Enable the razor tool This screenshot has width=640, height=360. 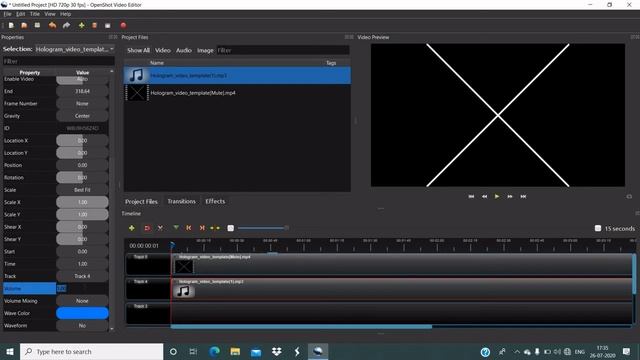click(x=160, y=228)
